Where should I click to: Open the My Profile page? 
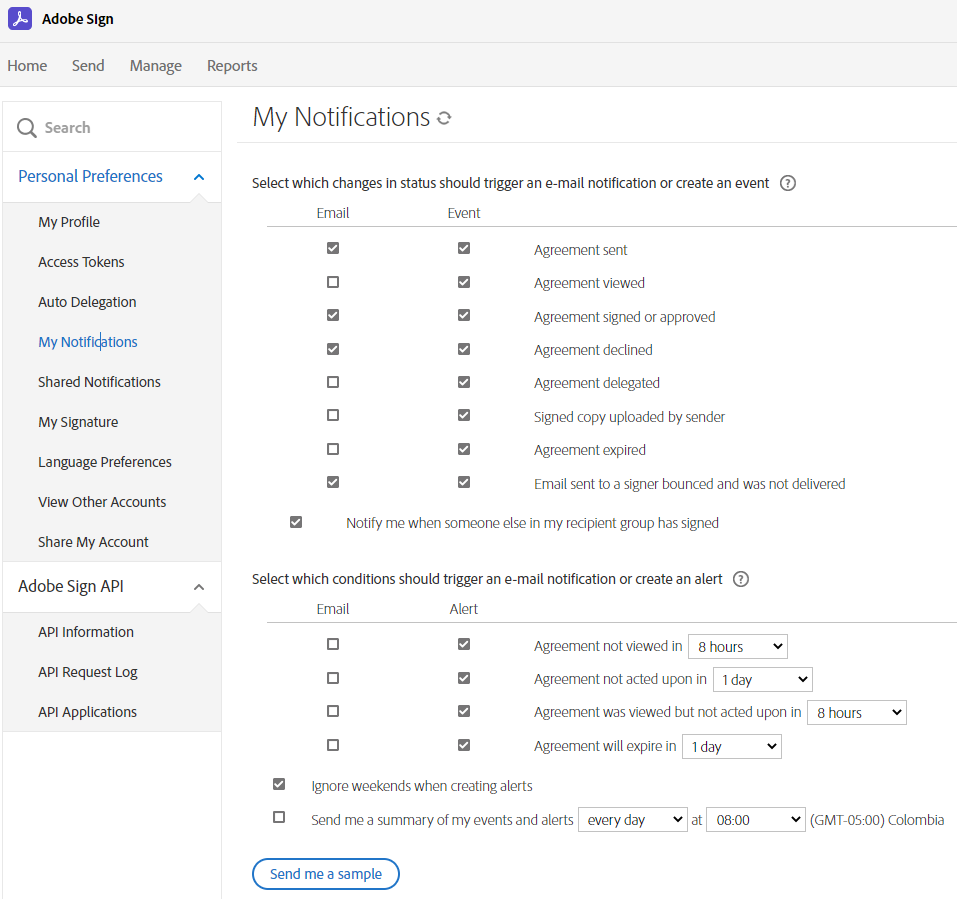click(x=68, y=221)
